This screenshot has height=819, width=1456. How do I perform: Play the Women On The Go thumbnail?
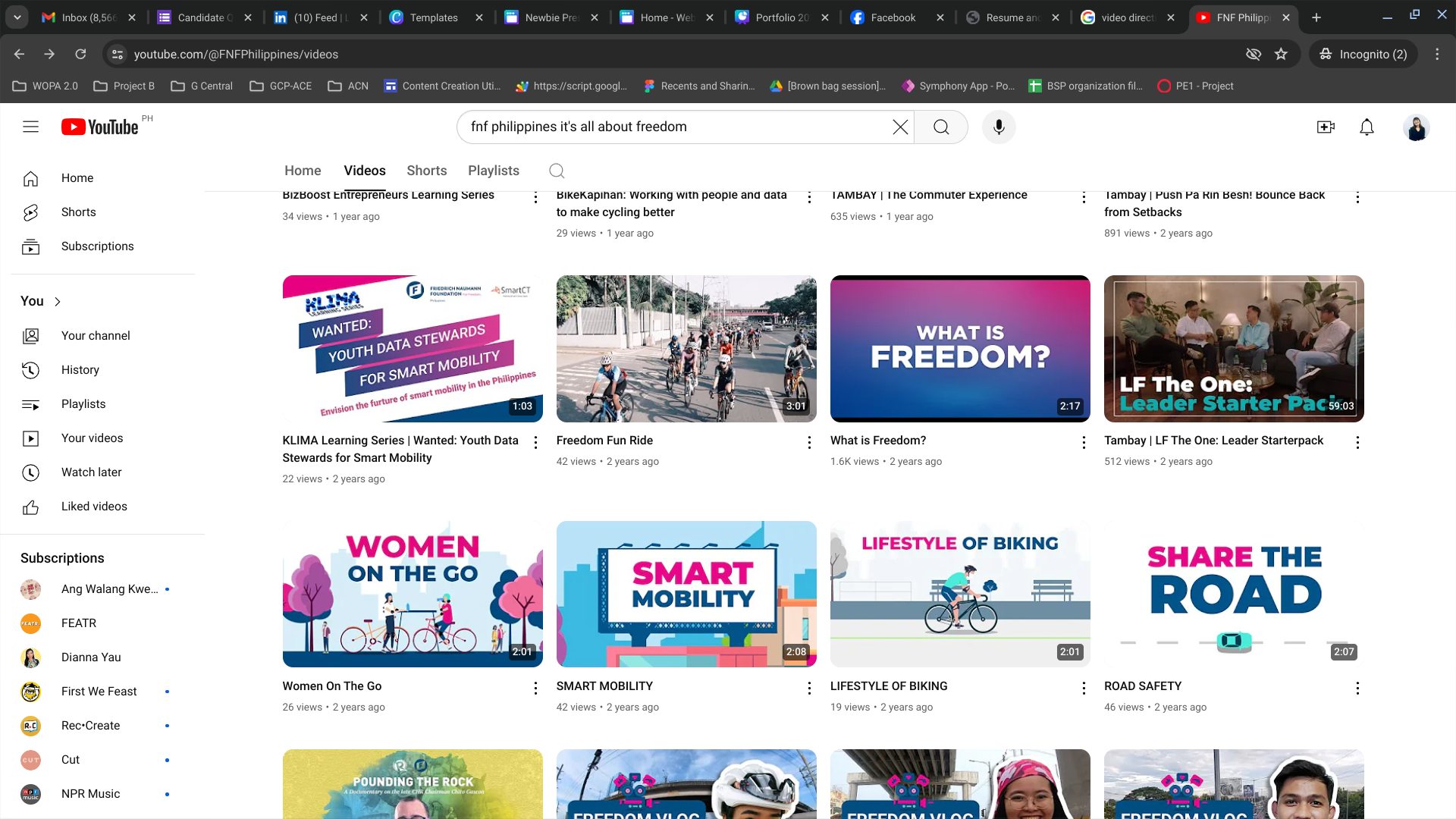(x=413, y=595)
